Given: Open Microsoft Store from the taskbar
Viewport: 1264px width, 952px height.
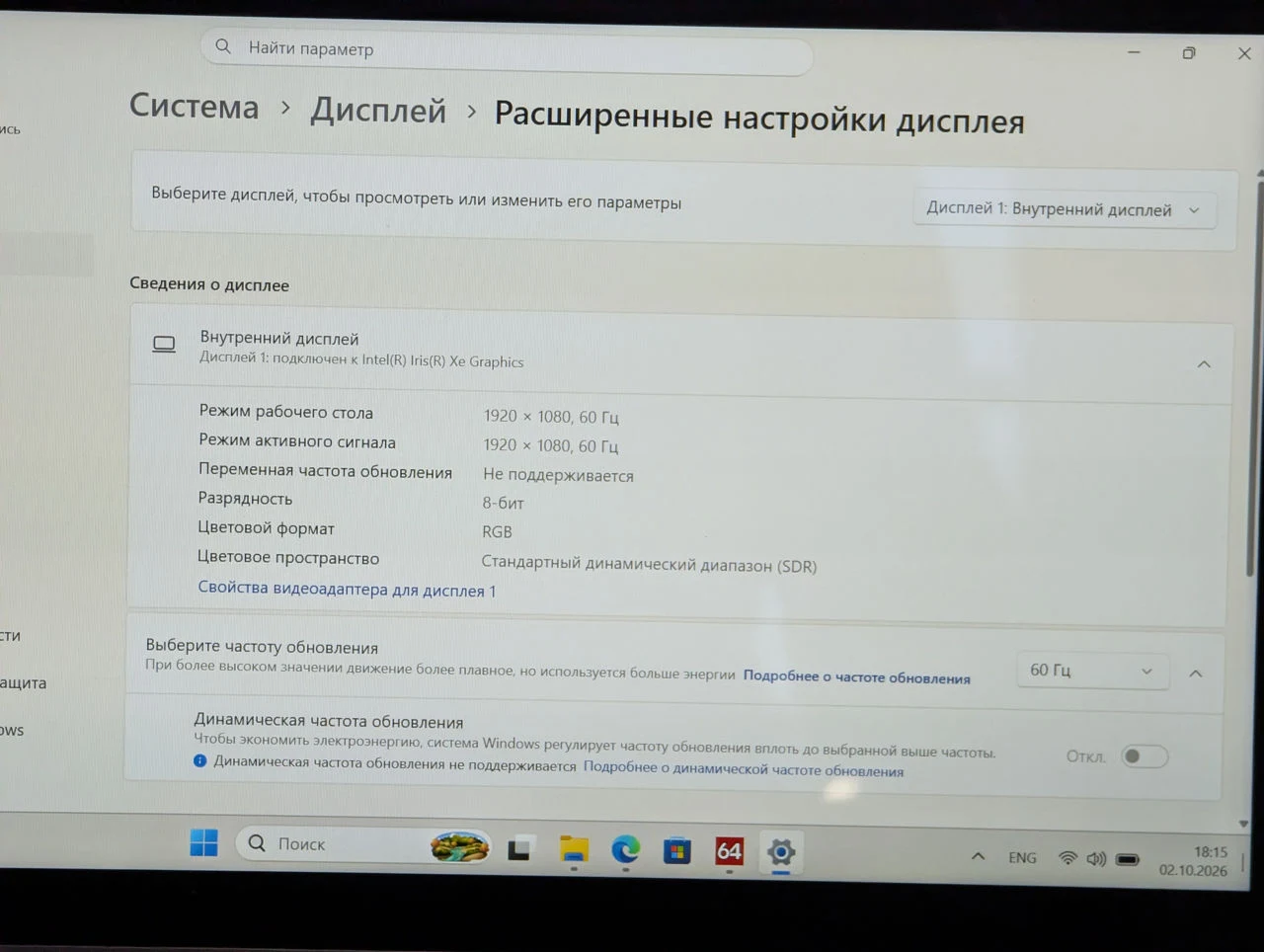Looking at the screenshot, I should (676, 850).
